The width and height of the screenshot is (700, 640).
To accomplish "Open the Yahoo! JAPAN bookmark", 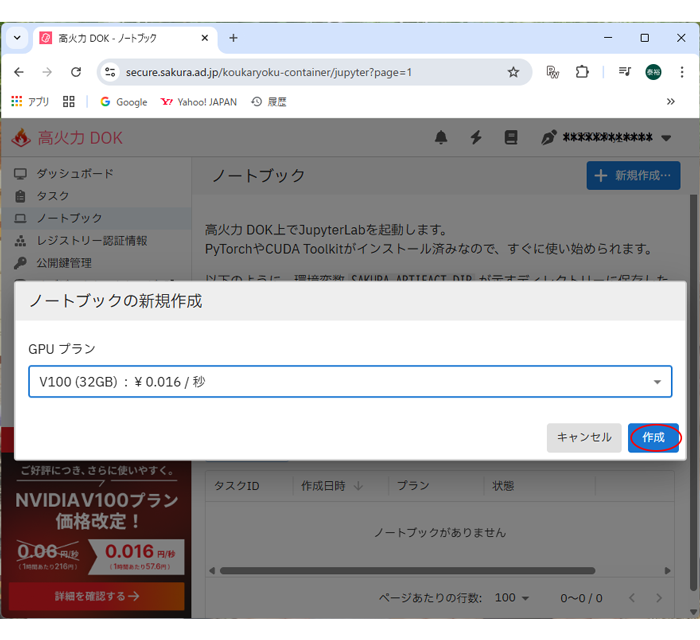I will (199, 102).
